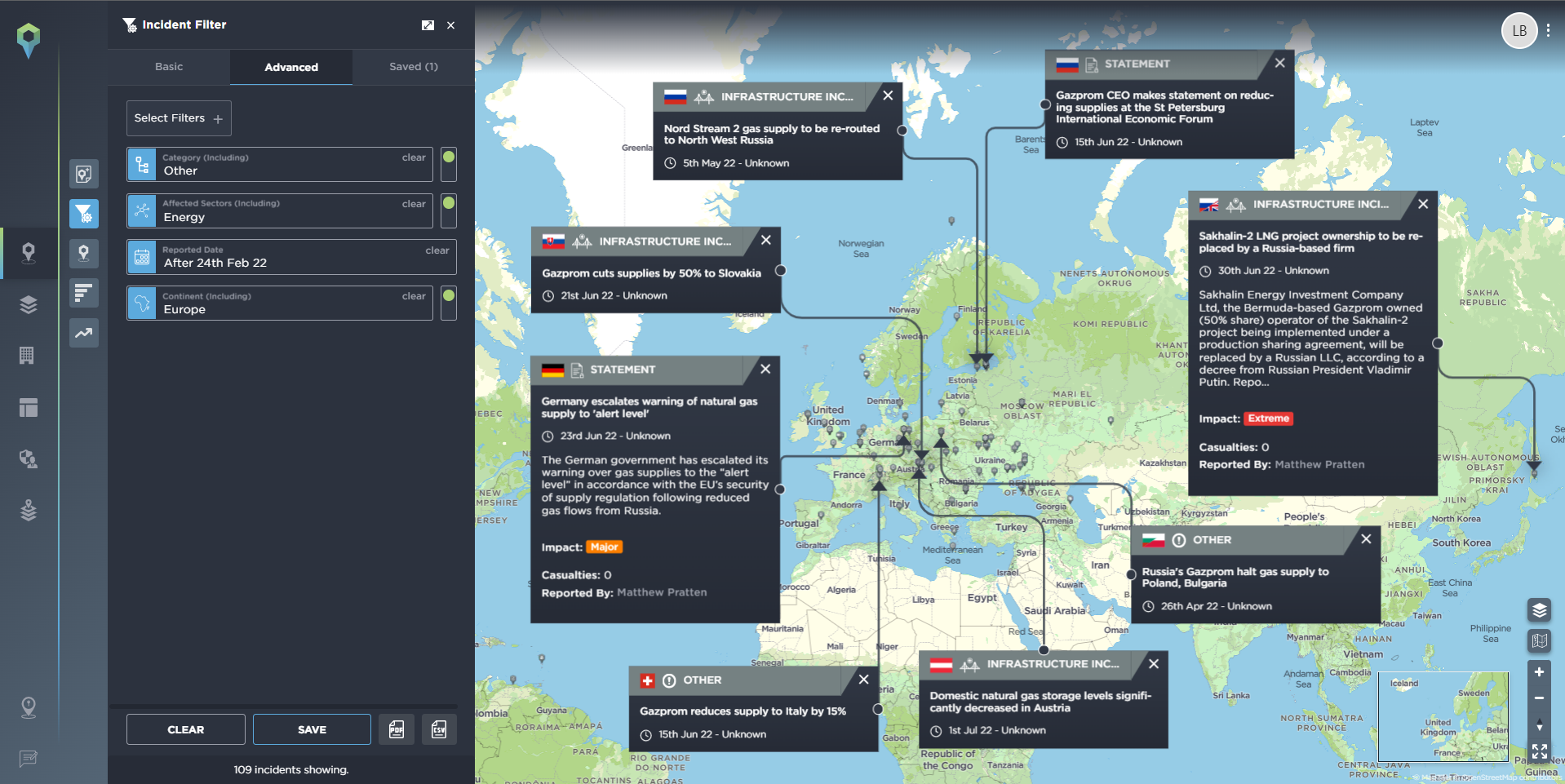Collapse the small arrow below map zoom buttons
1565x784 pixels.
(1539, 726)
